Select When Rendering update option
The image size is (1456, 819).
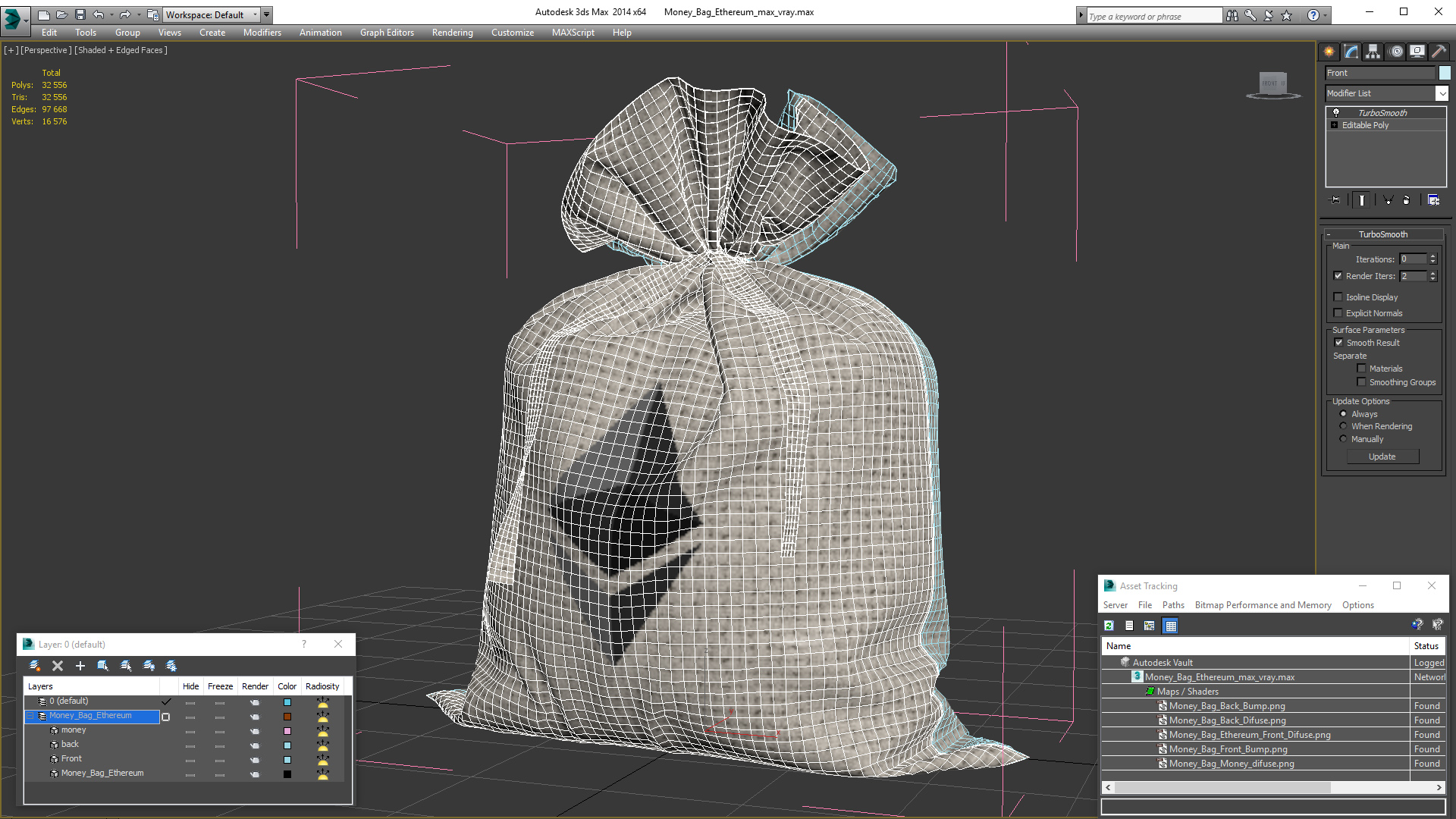1344,426
